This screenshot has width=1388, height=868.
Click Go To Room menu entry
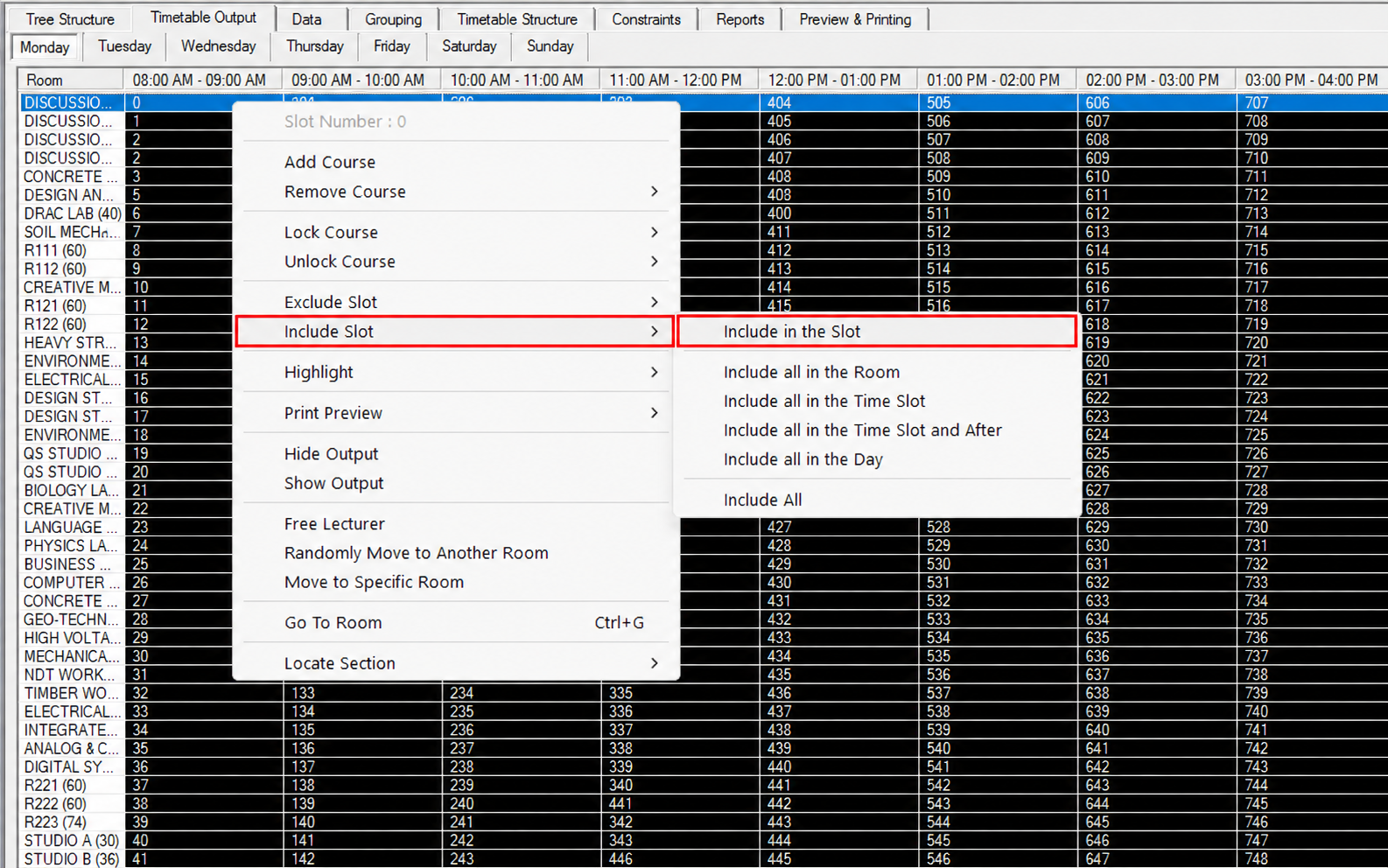(456, 623)
